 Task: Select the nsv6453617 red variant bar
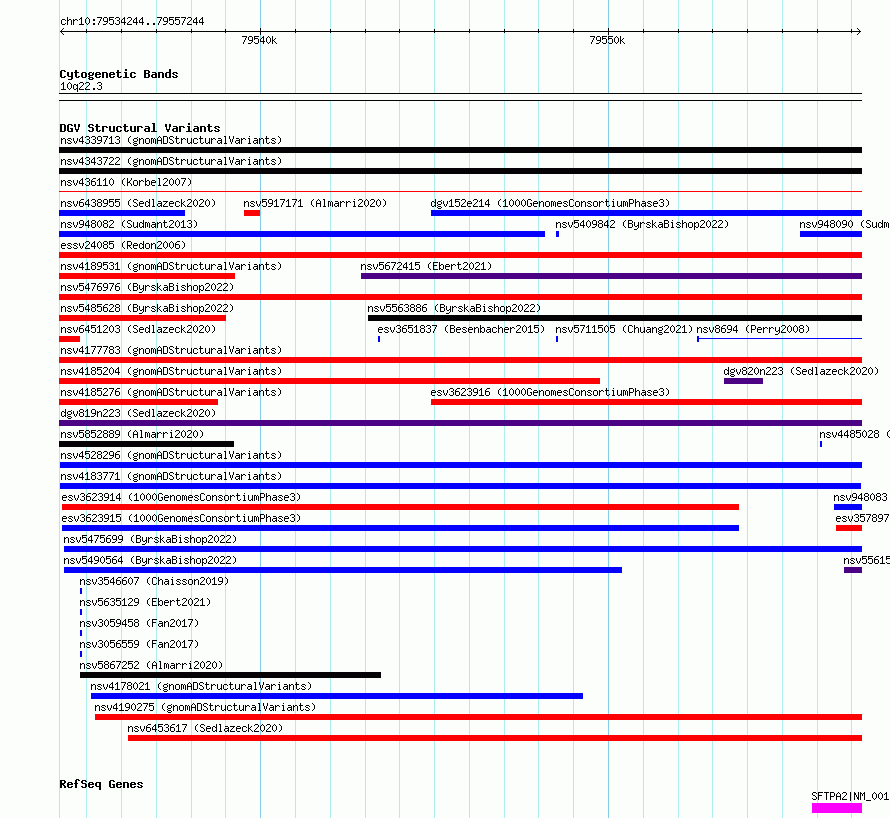[x=495, y=738]
